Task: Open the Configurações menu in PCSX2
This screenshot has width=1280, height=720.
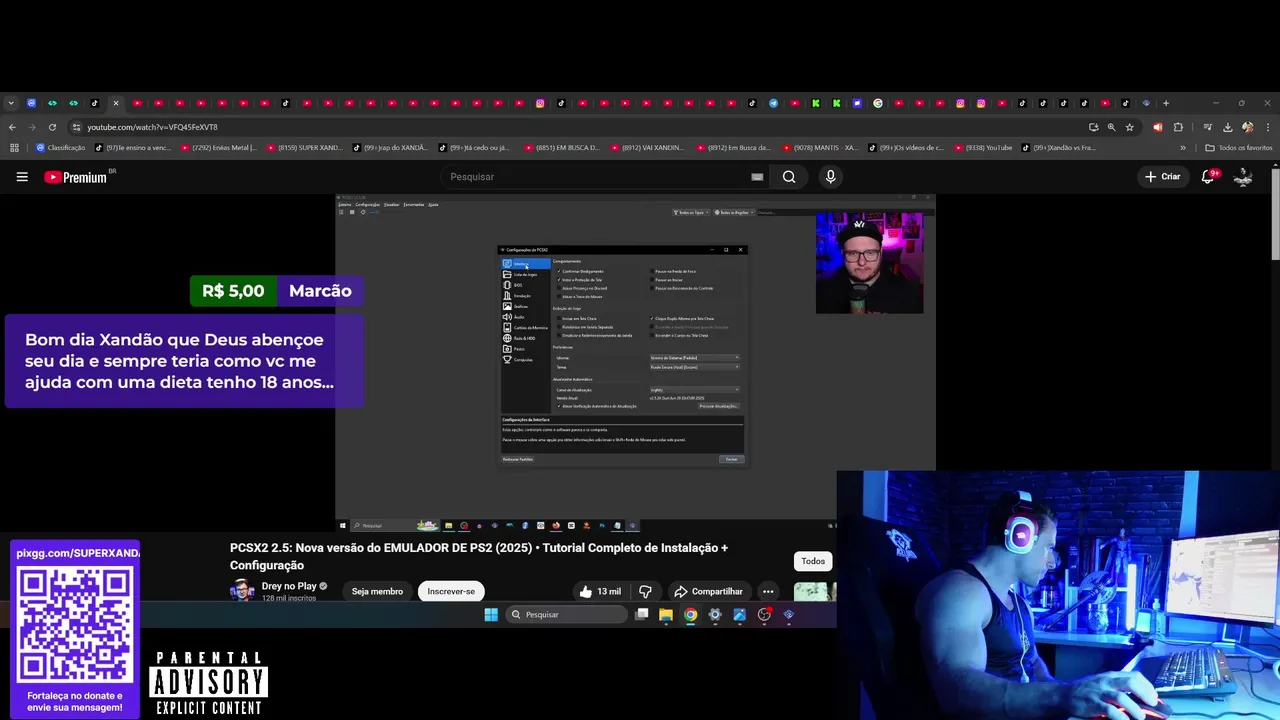Action: pos(367,204)
